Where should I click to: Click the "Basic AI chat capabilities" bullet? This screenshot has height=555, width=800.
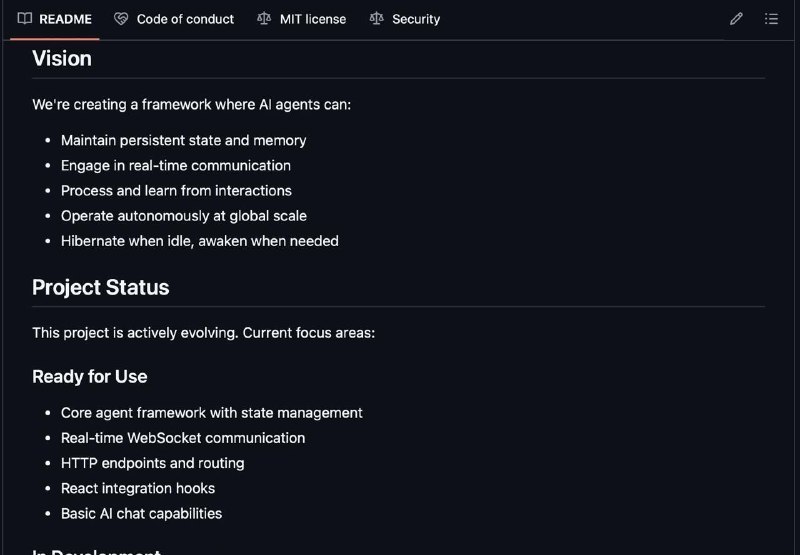point(141,513)
